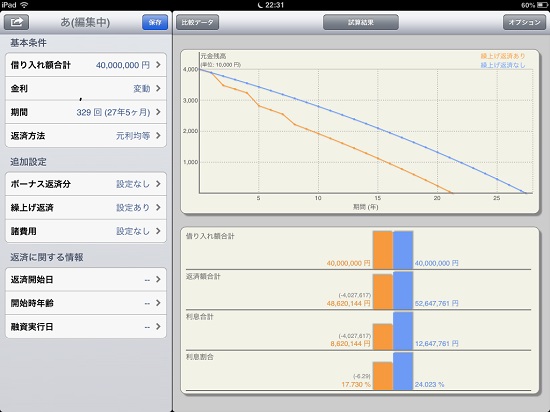This screenshot has width=550, height=412.
Task: Open 返済開始日 repayment start date row
Action: click(86, 279)
